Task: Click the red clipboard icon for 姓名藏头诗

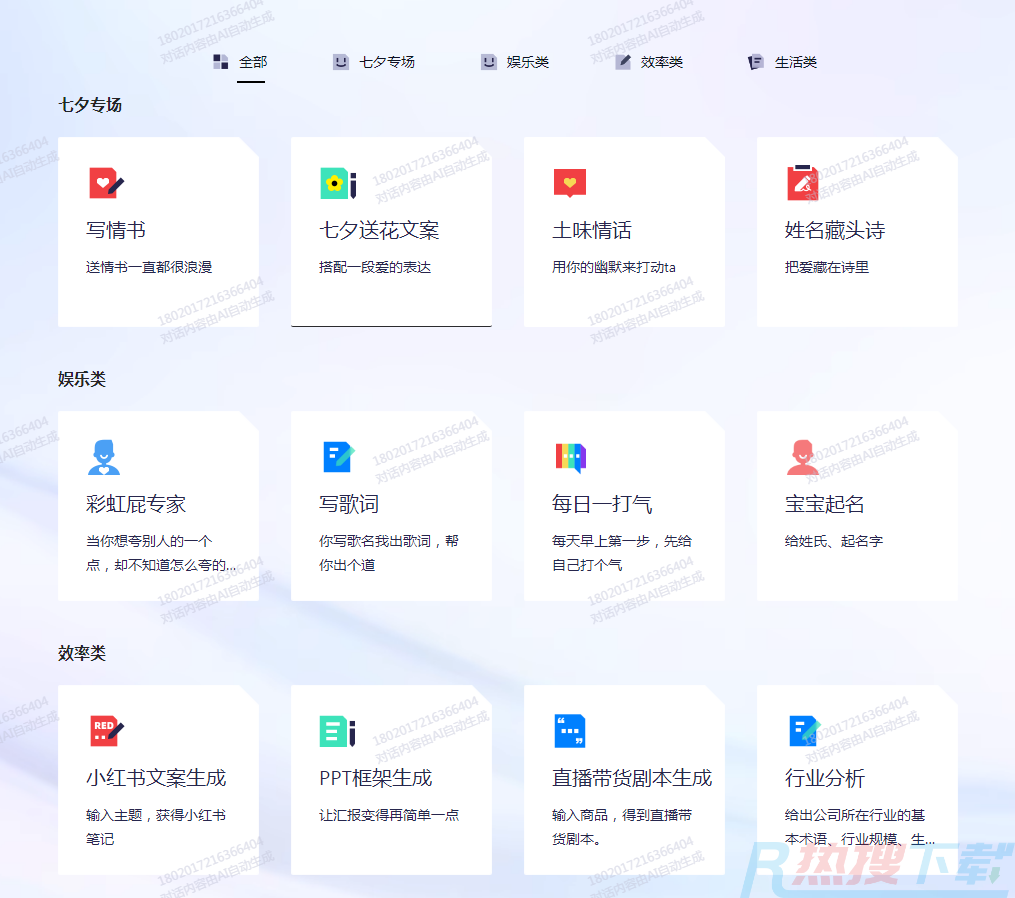Action: (802, 183)
